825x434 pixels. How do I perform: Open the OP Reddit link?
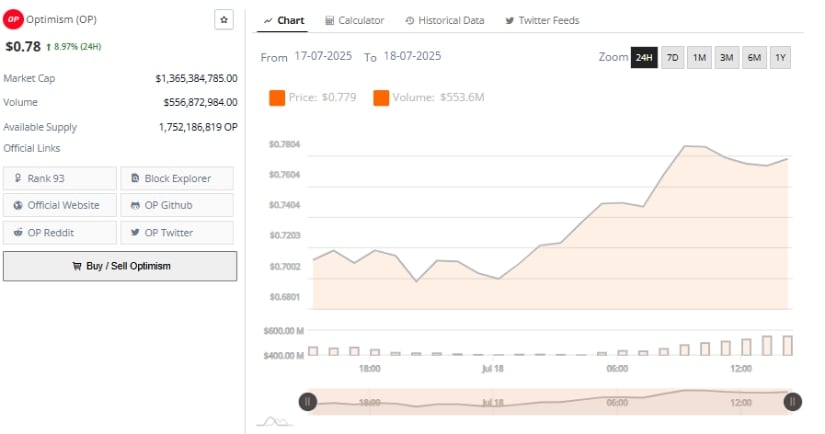pyautogui.click(x=59, y=233)
